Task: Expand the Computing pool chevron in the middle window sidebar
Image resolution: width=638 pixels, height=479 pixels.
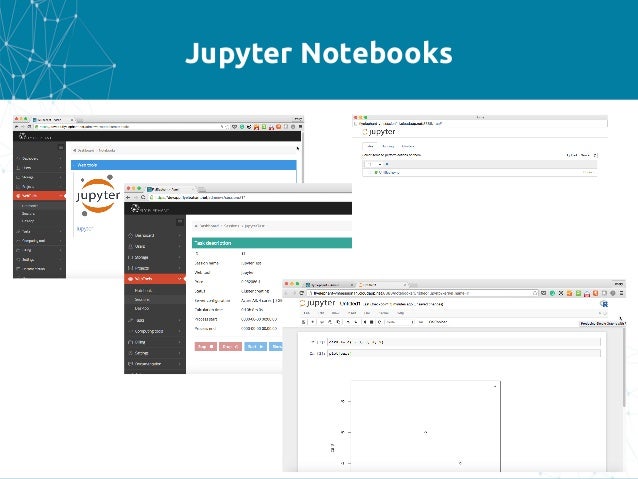Action: pos(179,331)
